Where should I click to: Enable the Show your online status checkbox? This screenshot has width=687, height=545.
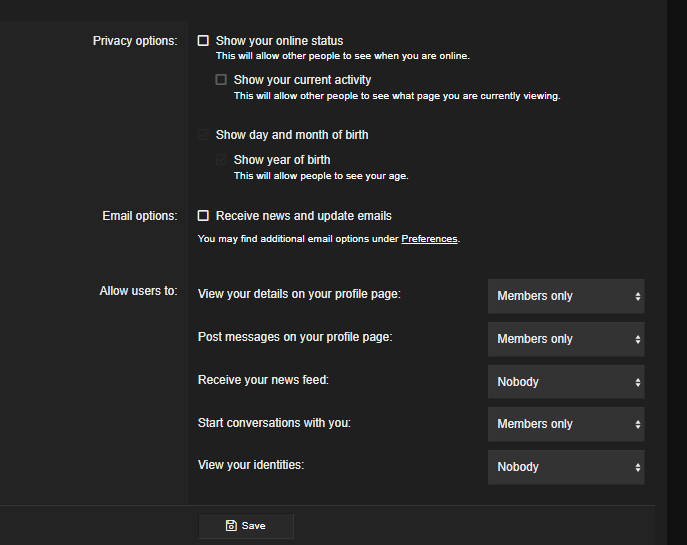tap(204, 41)
